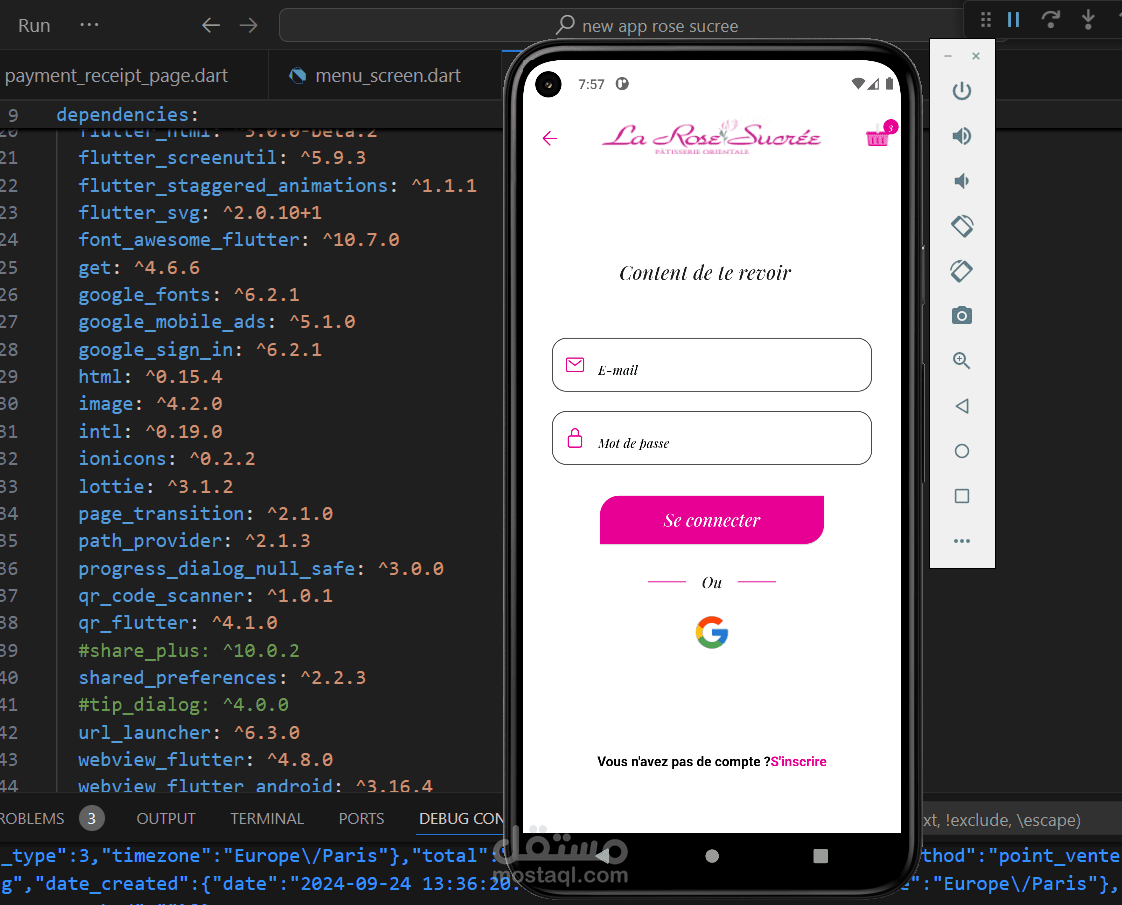
Task: Take an emulator screenshot with camera icon
Action: pos(962,315)
